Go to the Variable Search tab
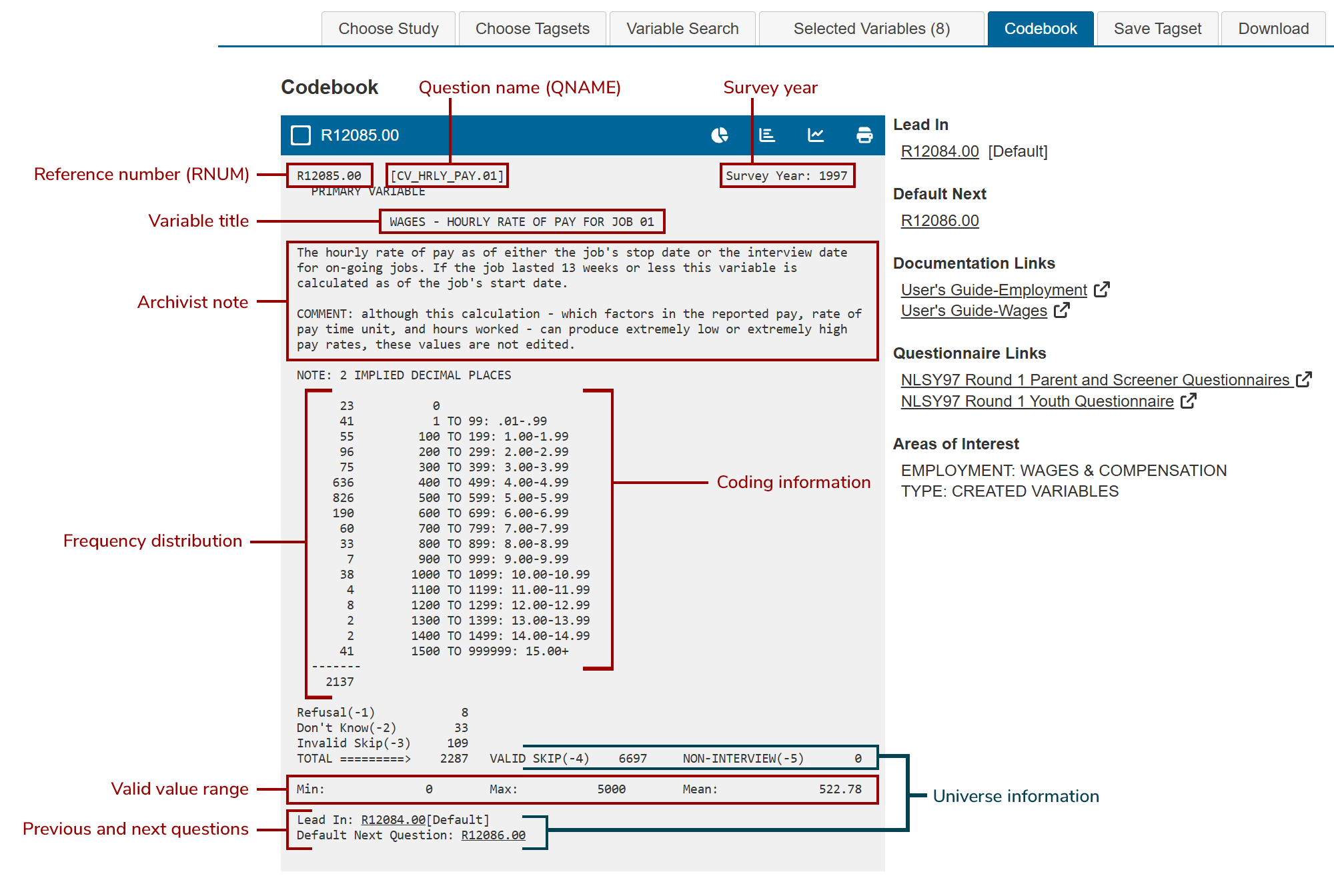 tap(682, 29)
